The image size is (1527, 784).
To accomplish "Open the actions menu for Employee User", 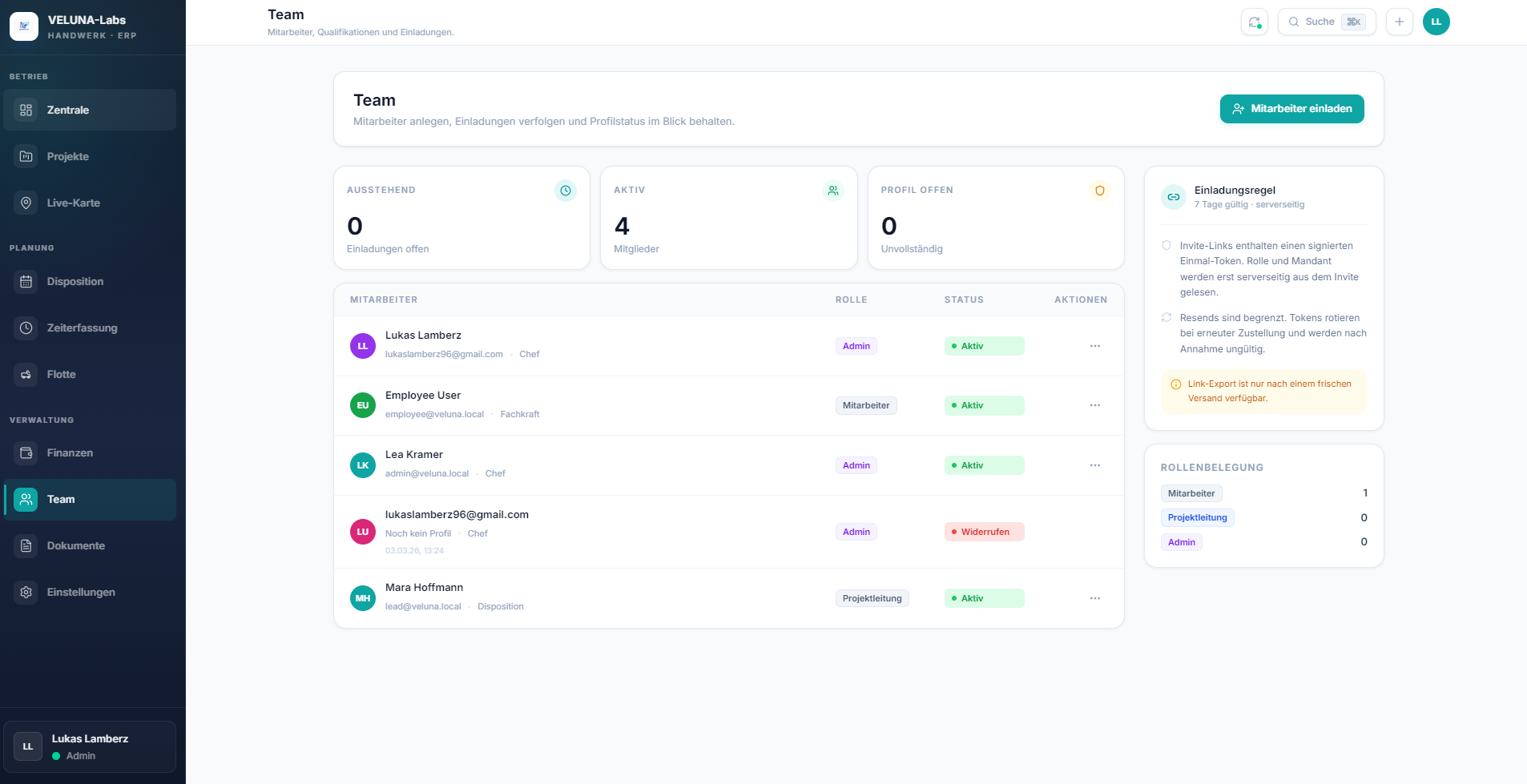I will [1095, 405].
